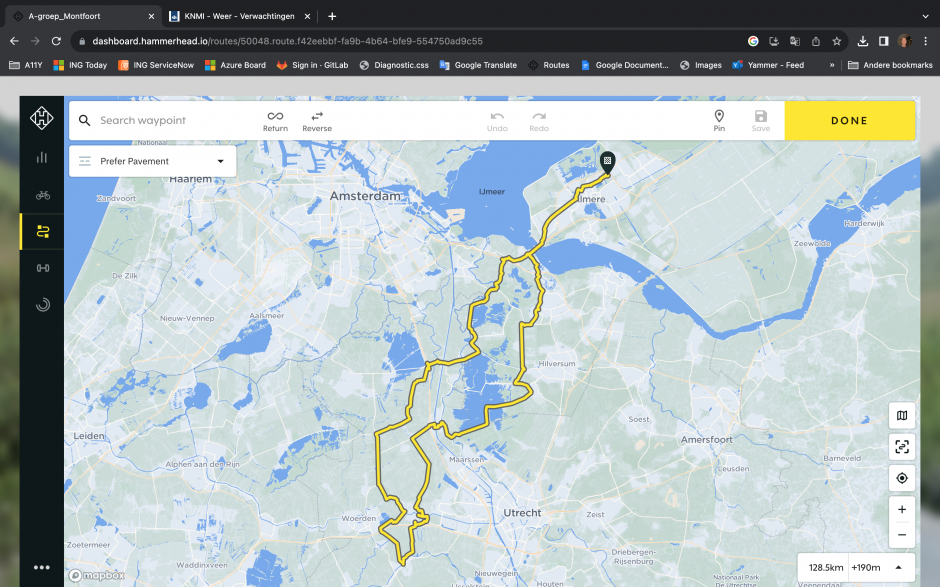The width and height of the screenshot is (940, 587).
Task: Open the bicycle icon in the sidebar
Action: tap(42, 195)
